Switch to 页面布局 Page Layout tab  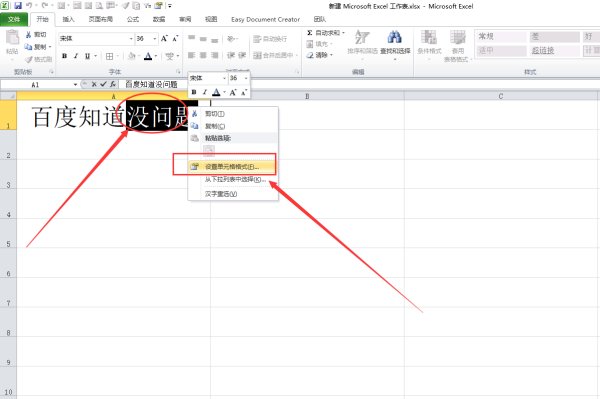click(101, 19)
